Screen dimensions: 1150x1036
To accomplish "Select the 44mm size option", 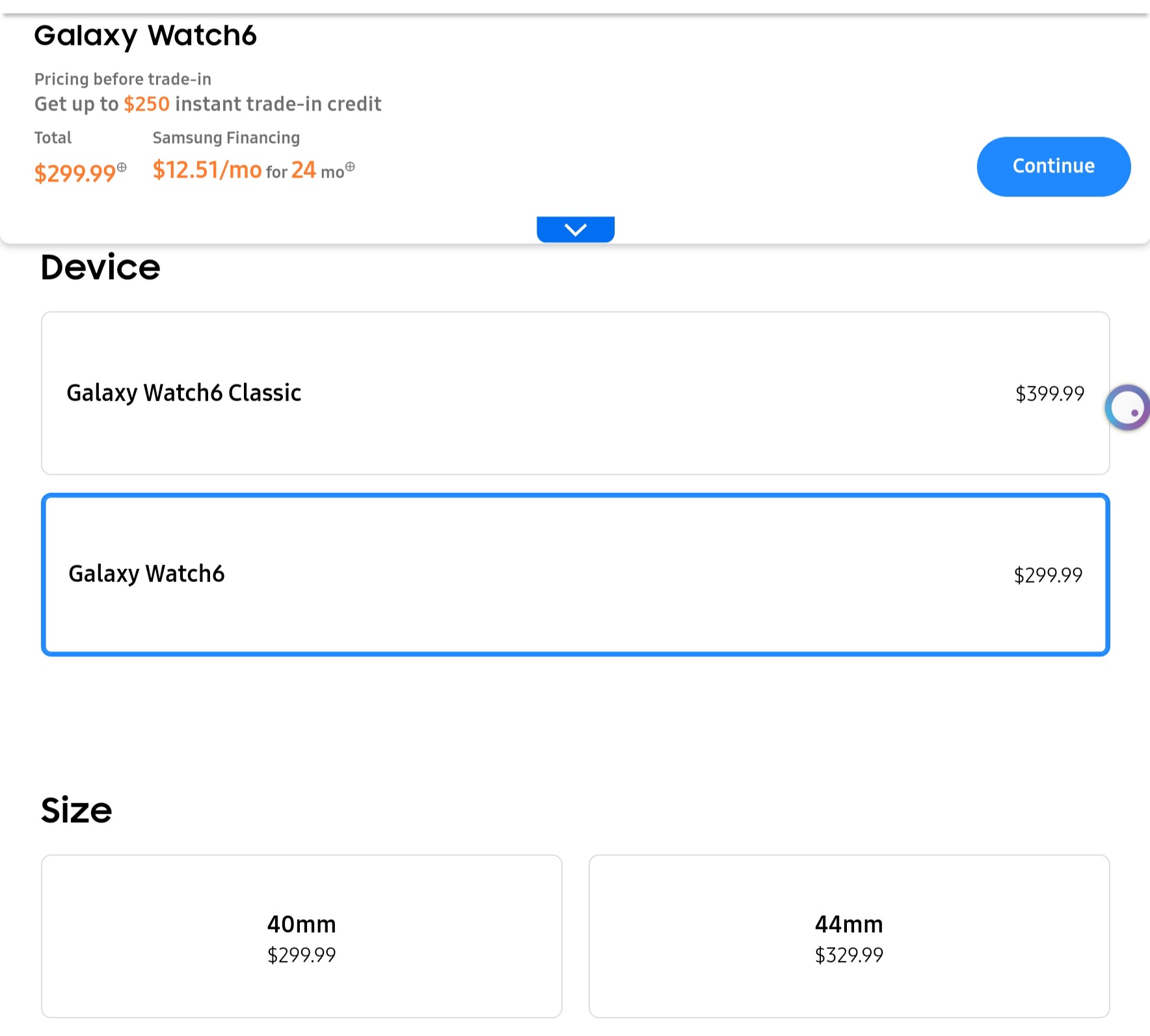I will [849, 936].
